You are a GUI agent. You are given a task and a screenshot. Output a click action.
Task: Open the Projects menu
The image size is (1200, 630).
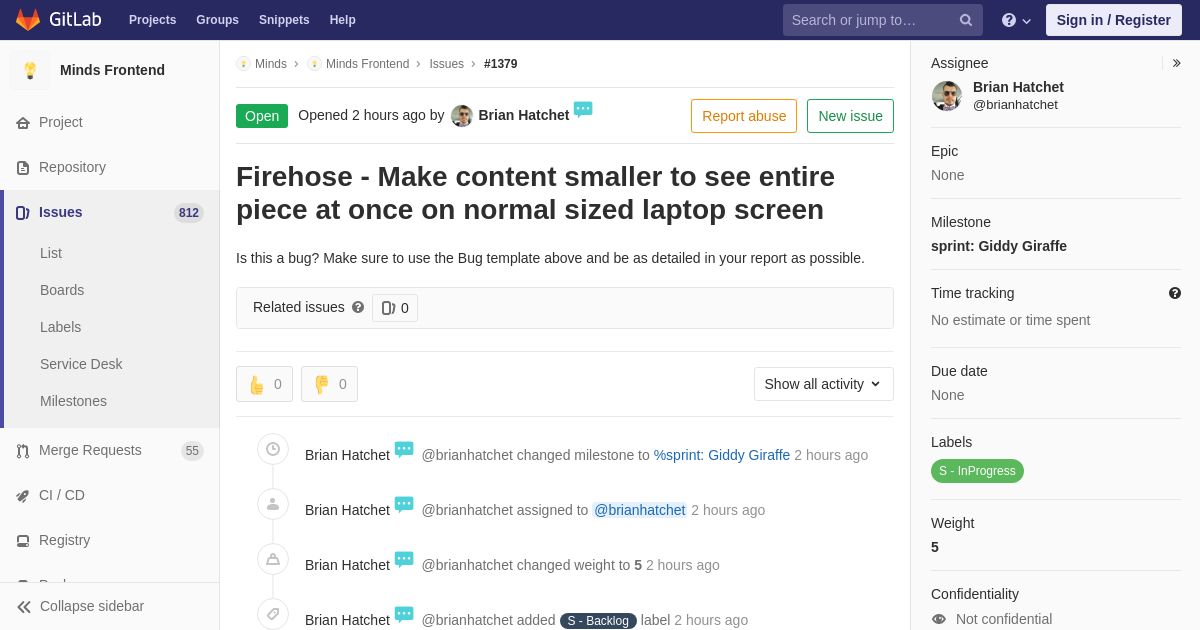pyautogui.click(x=152, y=20)
